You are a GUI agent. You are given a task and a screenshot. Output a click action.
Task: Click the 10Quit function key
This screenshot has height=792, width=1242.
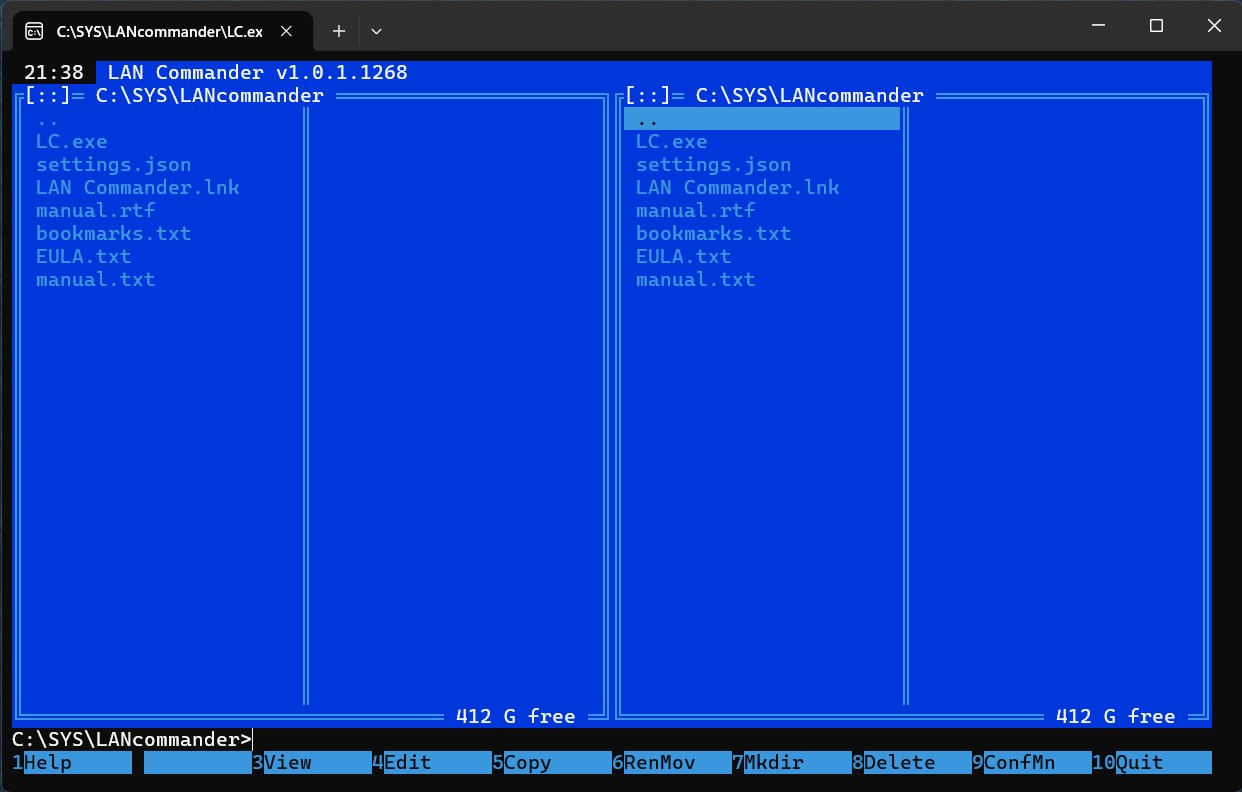(1152, 762)
